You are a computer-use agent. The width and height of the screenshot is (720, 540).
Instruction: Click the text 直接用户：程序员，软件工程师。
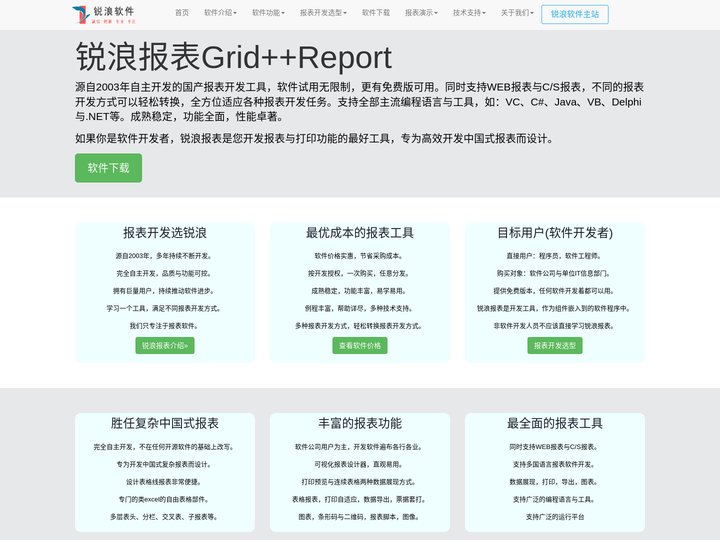click(555, 256)
